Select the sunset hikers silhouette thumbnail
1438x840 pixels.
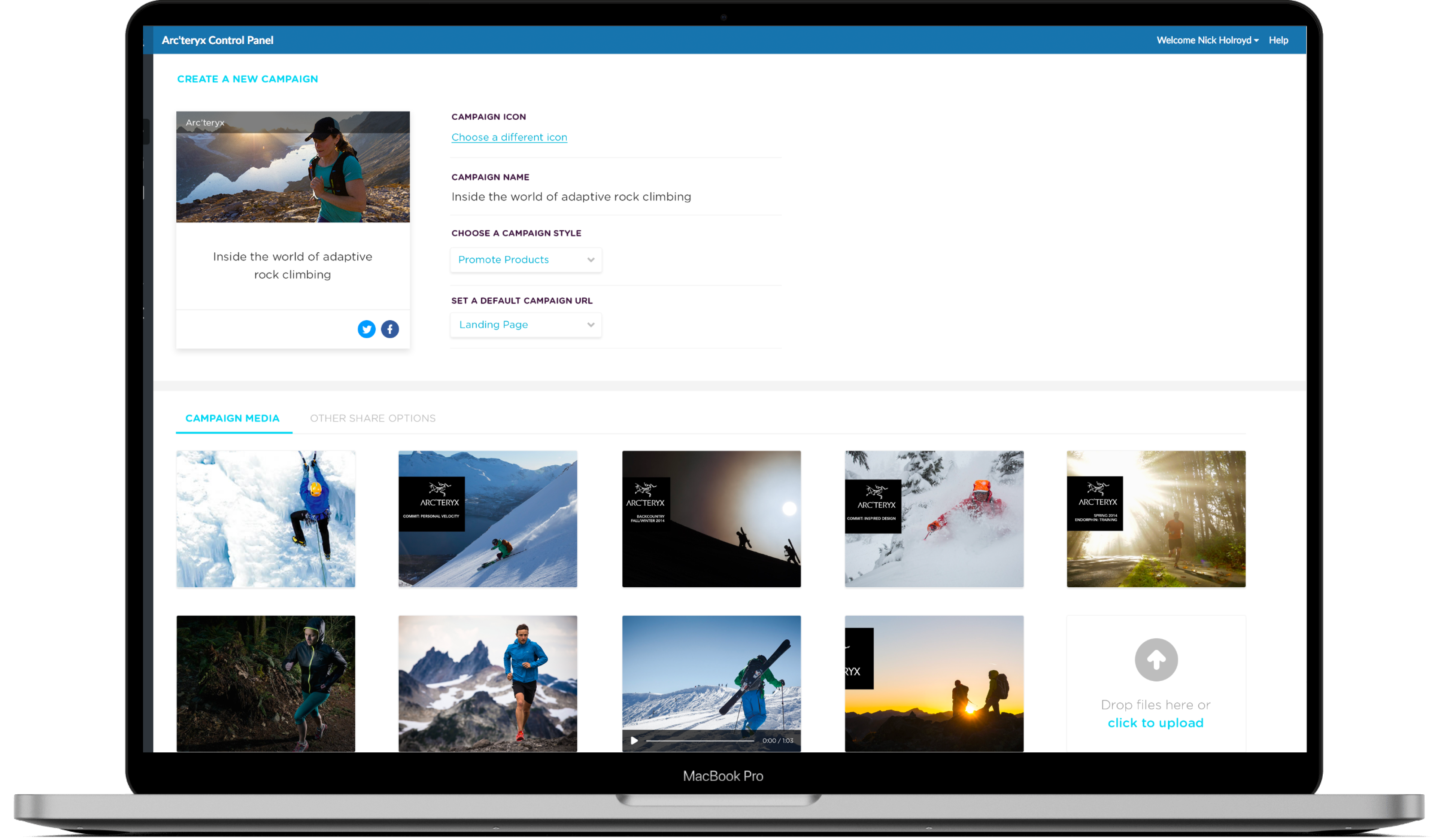click(934, 683)
